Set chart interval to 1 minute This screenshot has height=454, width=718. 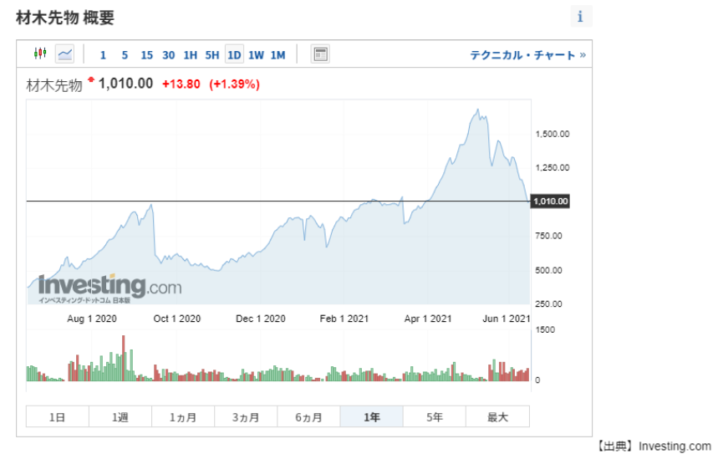pyautogui.click(x=103, y=55)
